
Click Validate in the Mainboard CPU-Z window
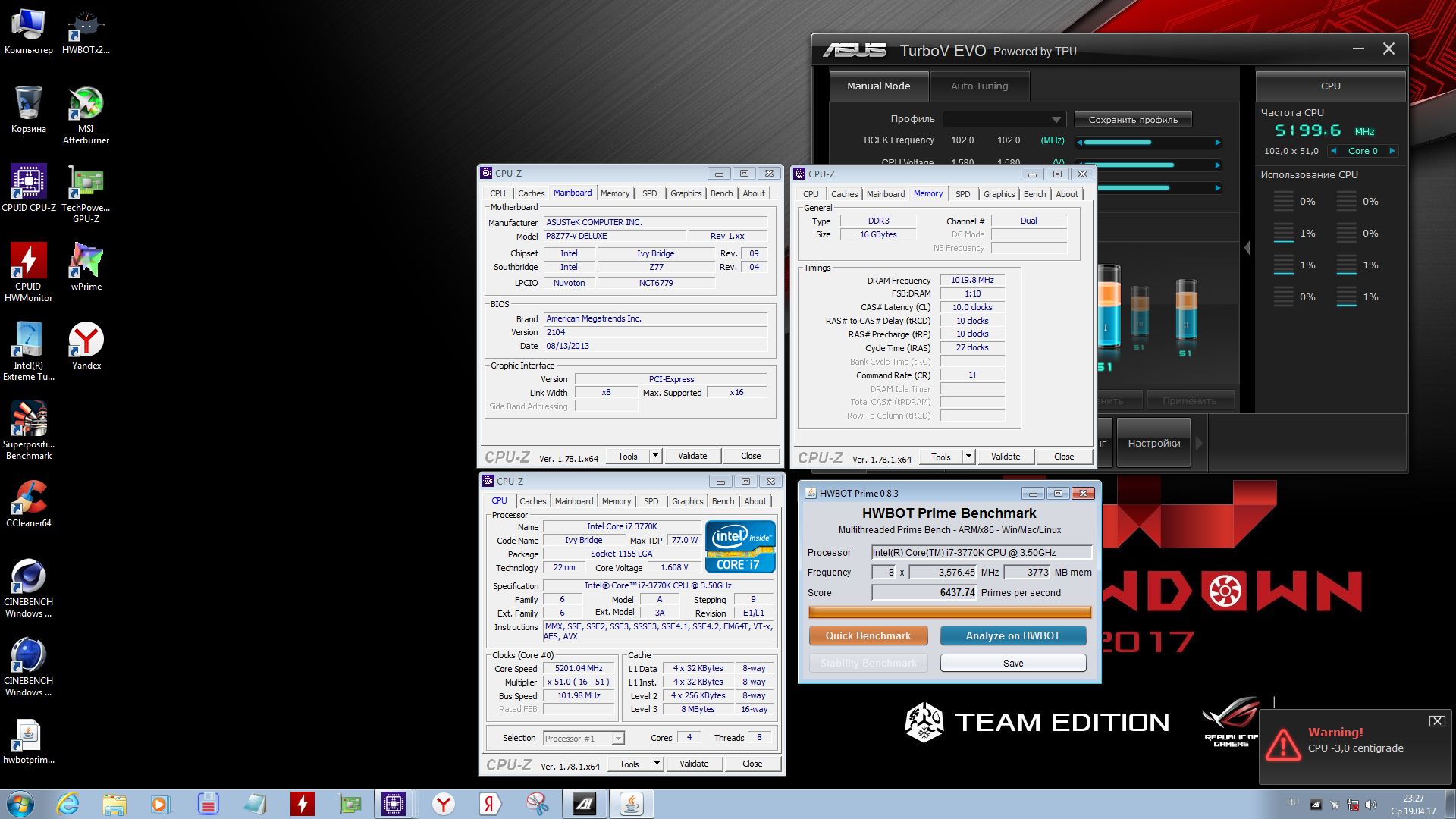[692, 456]
